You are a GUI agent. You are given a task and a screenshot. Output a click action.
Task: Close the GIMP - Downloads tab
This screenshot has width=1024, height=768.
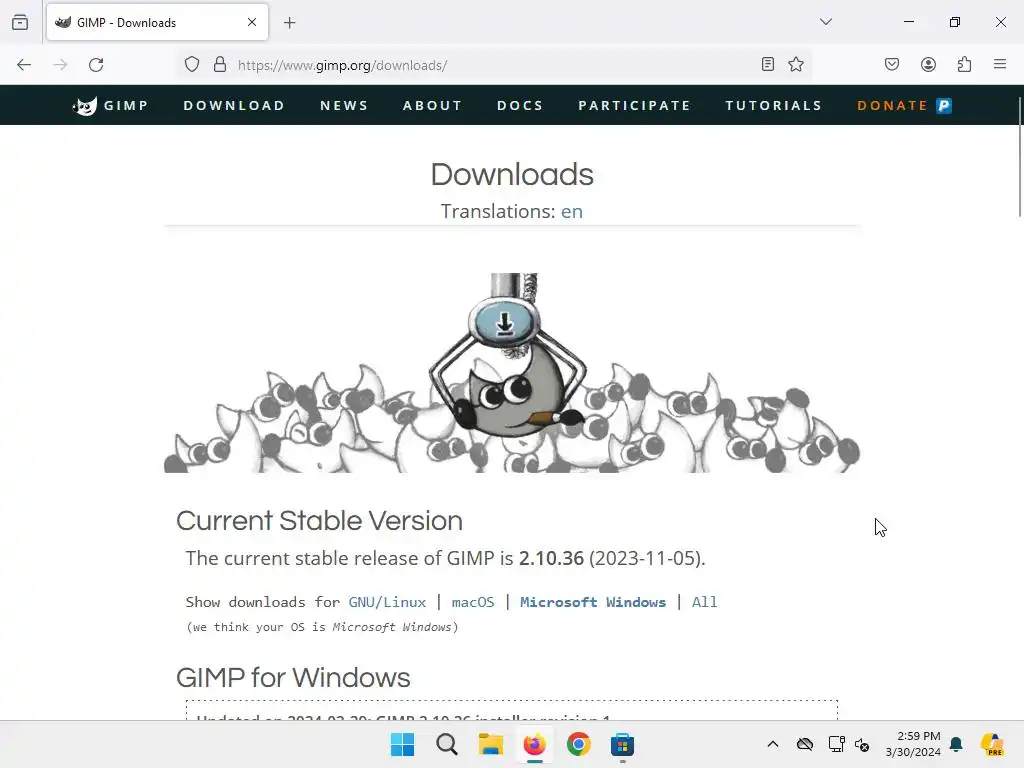(252, 22)
